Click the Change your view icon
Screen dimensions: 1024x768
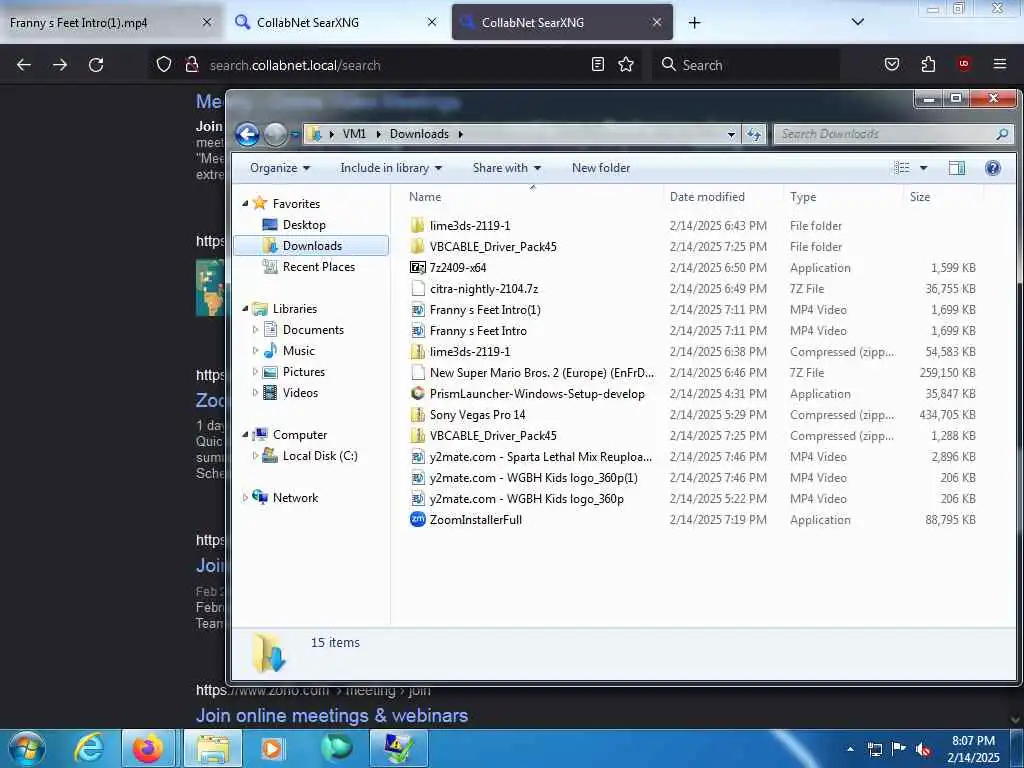coord(902,168)
